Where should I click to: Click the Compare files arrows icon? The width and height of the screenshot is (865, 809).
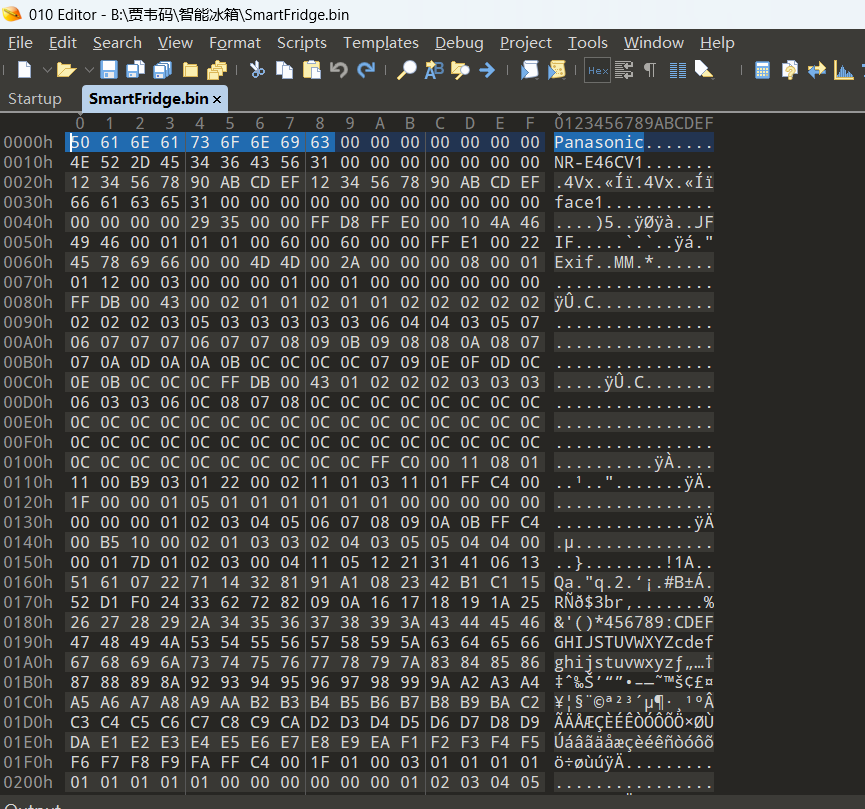click(x=816, y=70)
